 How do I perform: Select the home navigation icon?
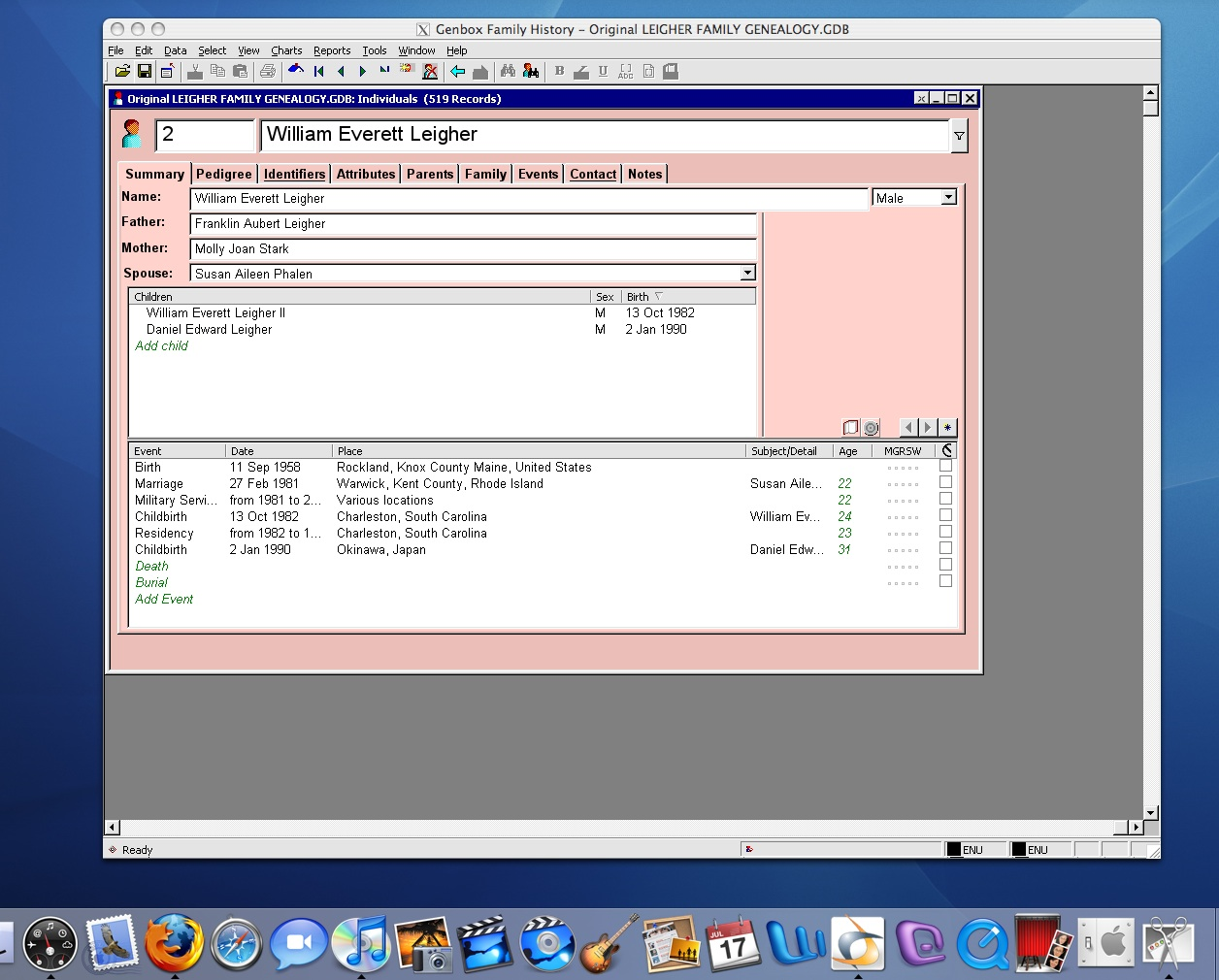click(x=296, y=69)
